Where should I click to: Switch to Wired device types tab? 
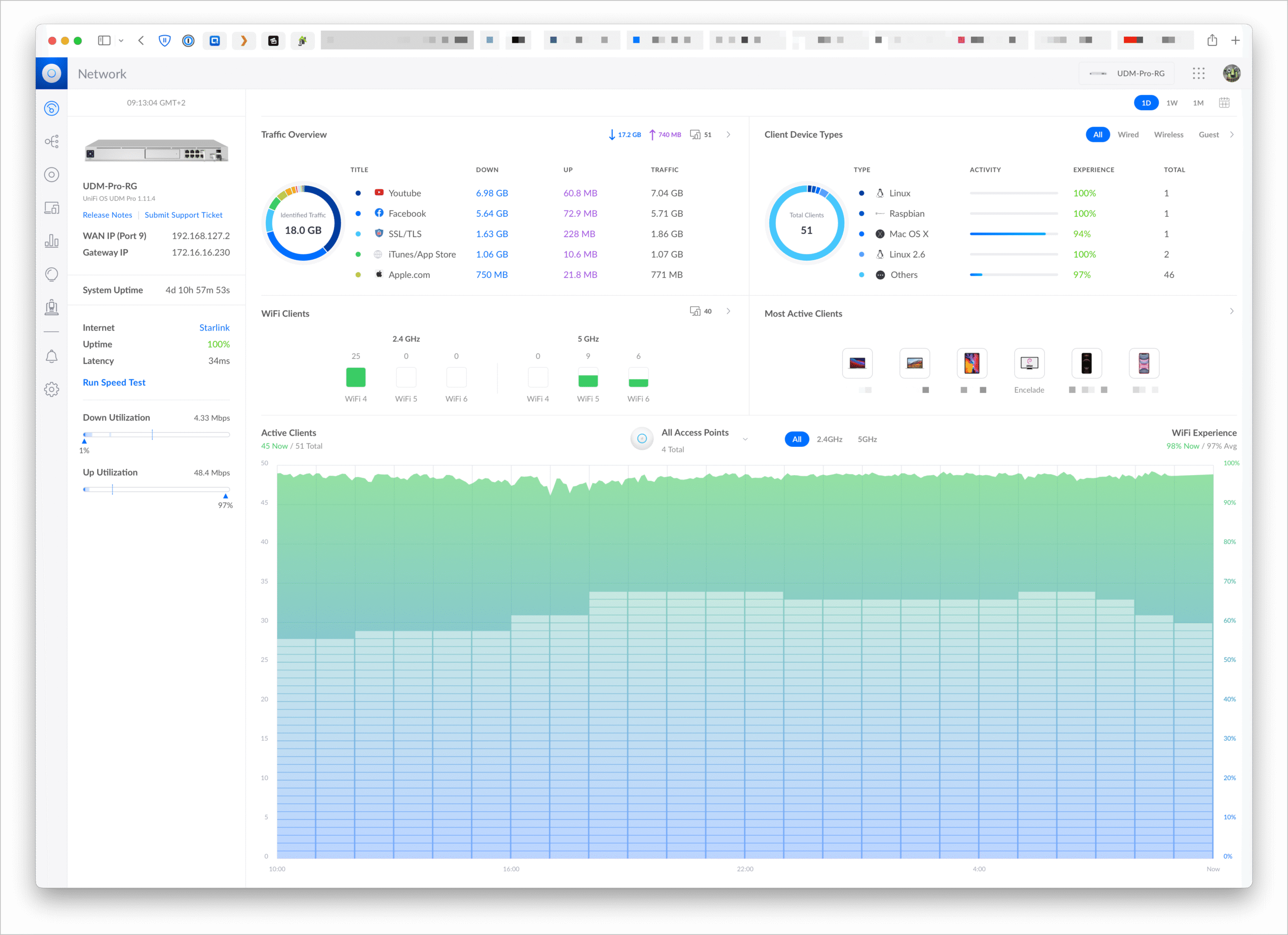pyautogui.click(x=1128, y=135)
